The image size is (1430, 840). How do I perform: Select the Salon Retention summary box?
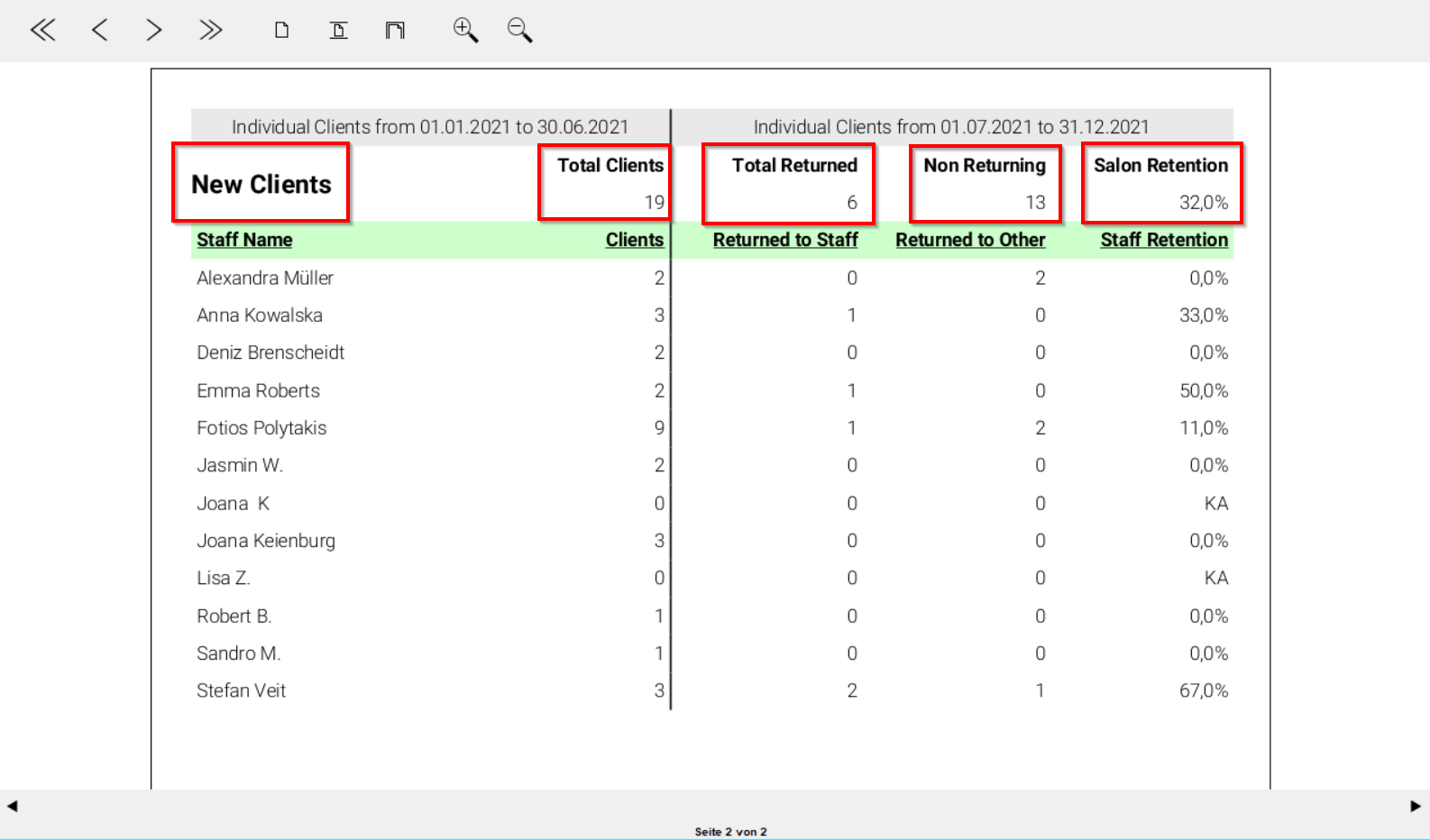pos(1161,183)
